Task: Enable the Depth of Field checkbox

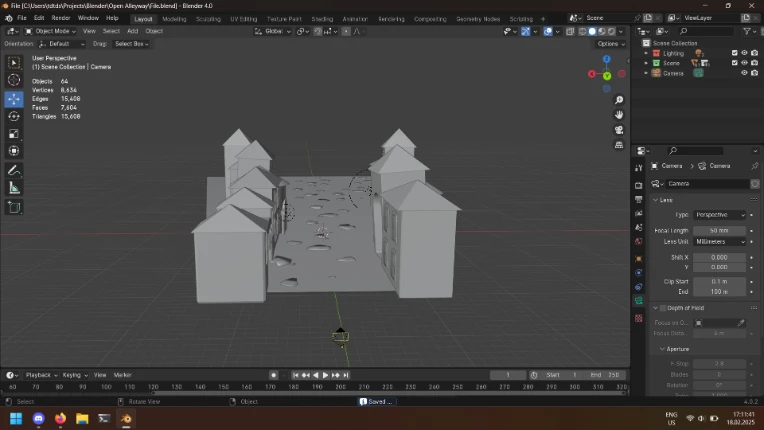Action: [663, 308]
